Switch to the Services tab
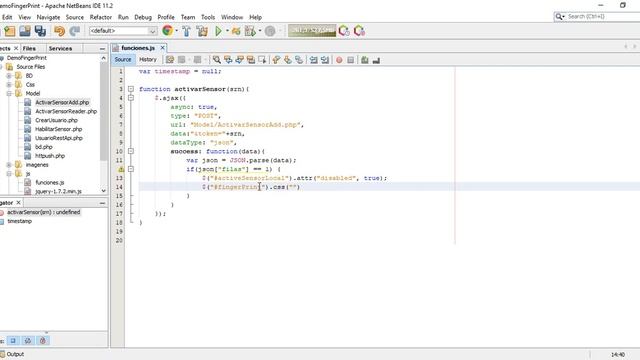 coord(60,48)
